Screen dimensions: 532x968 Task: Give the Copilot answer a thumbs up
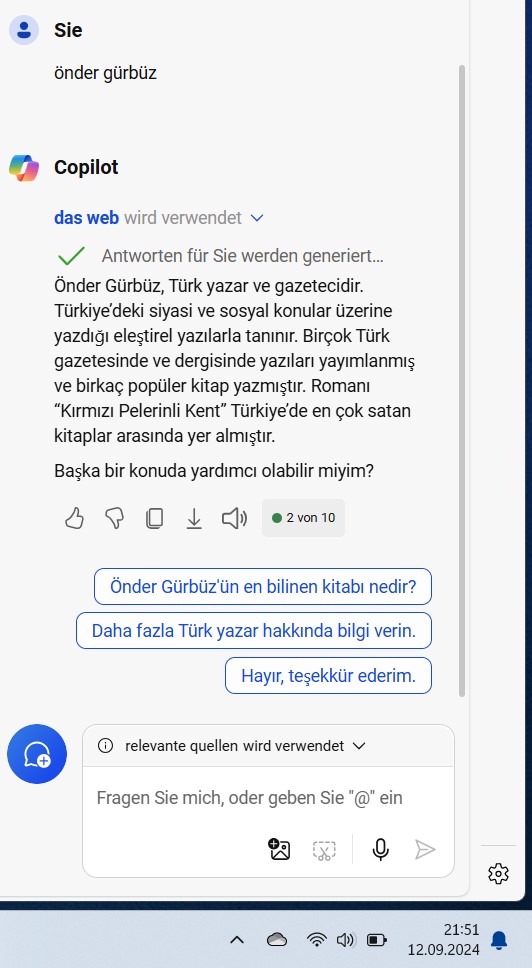tap(75, 518)
